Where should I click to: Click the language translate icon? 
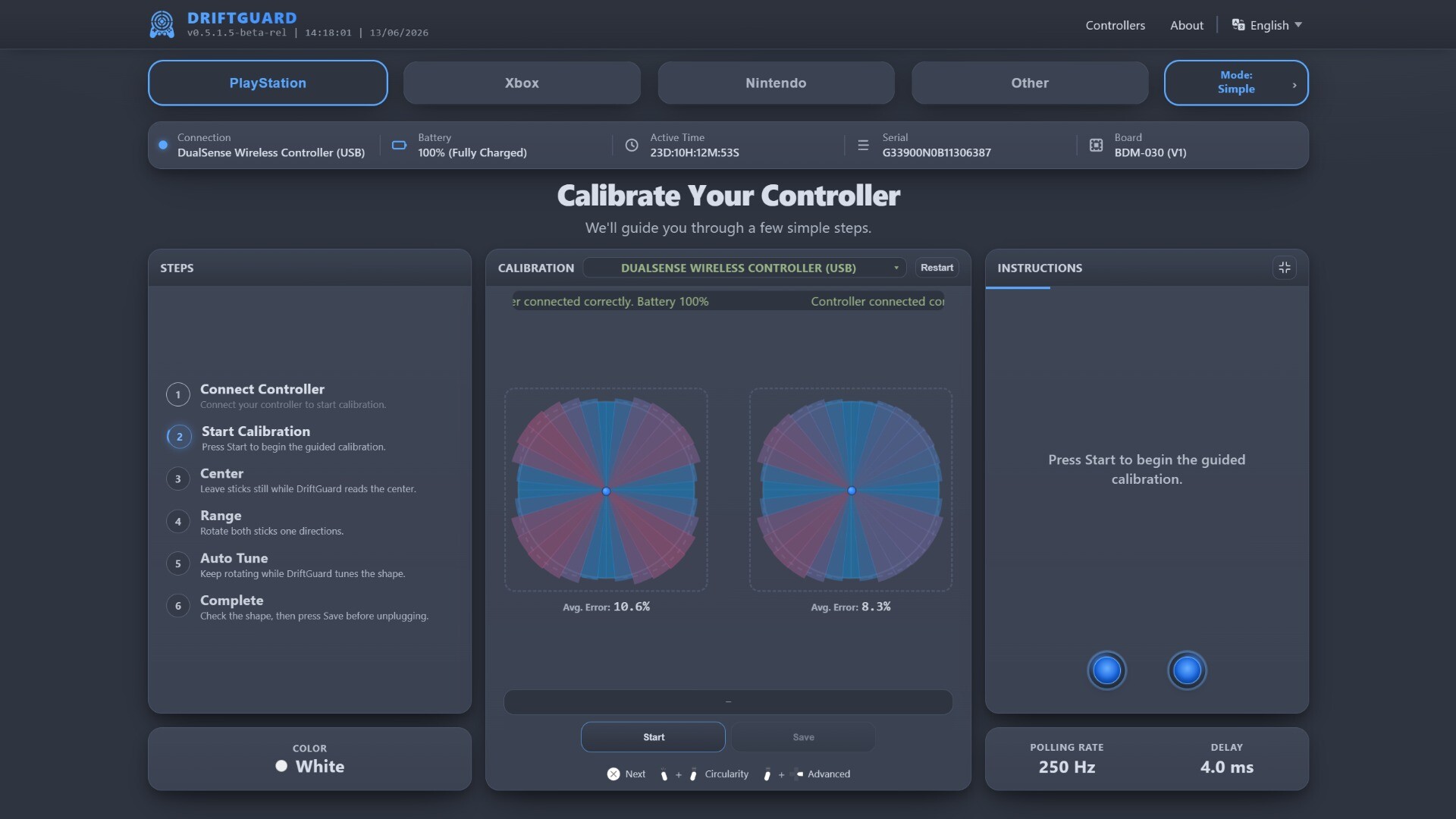1238,25
